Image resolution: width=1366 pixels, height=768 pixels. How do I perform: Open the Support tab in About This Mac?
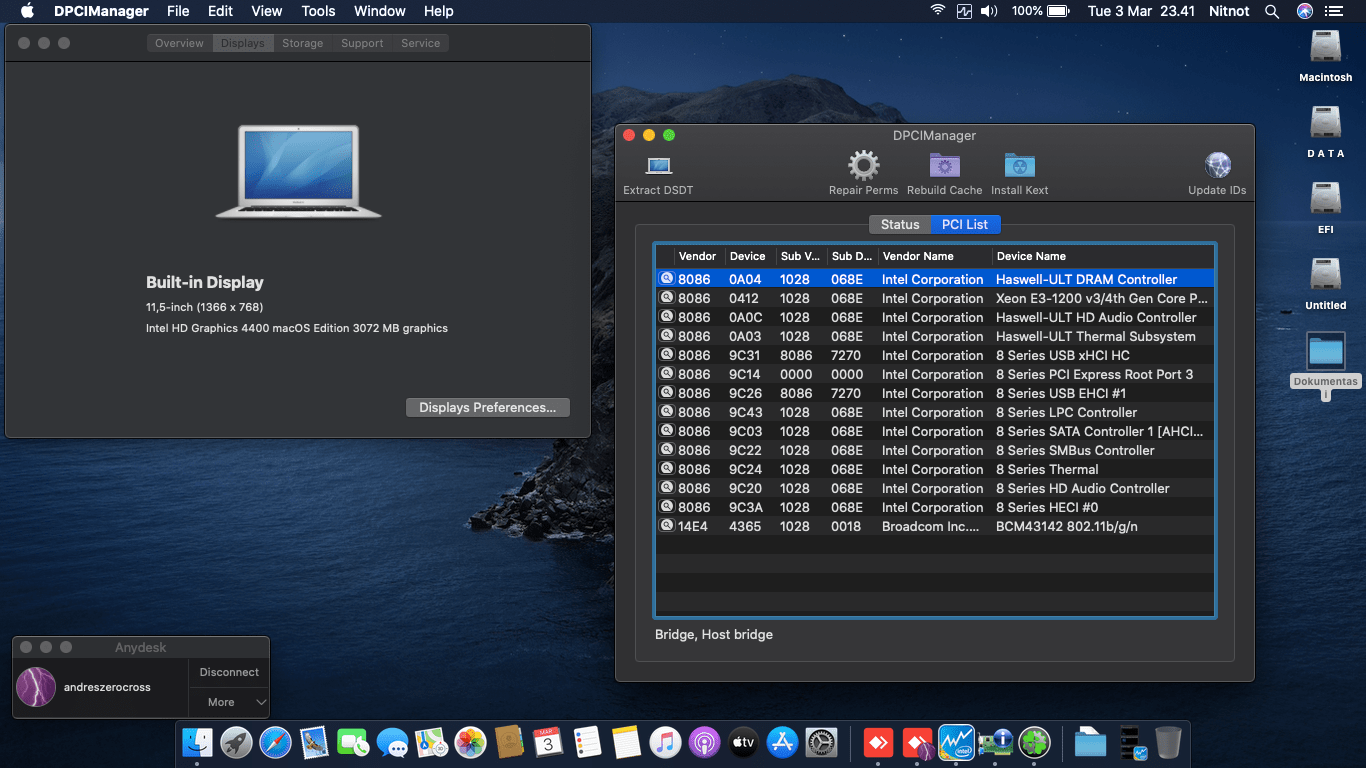coord(362,43)
